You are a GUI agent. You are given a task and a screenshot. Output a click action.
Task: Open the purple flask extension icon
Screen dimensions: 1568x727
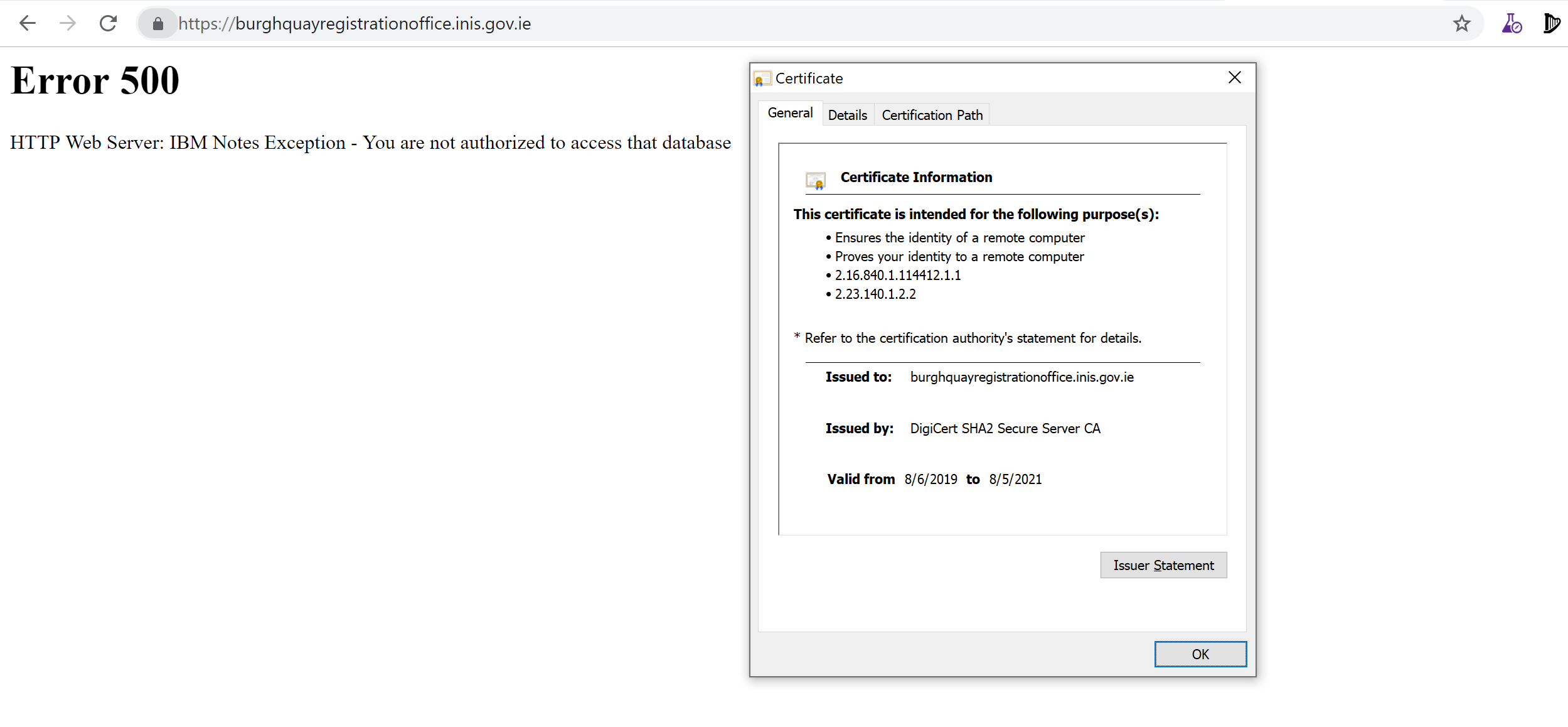pyautogui.click(x=1512, y=24)
